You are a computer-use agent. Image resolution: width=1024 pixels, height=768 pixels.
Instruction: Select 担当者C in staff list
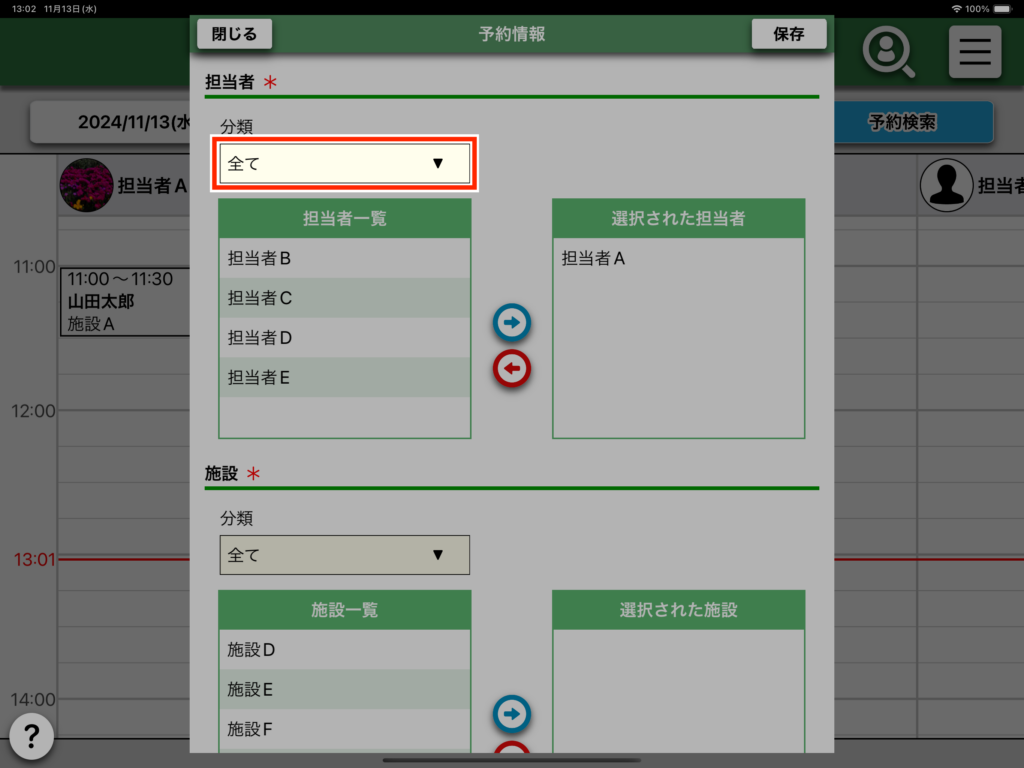pos(344,298)
